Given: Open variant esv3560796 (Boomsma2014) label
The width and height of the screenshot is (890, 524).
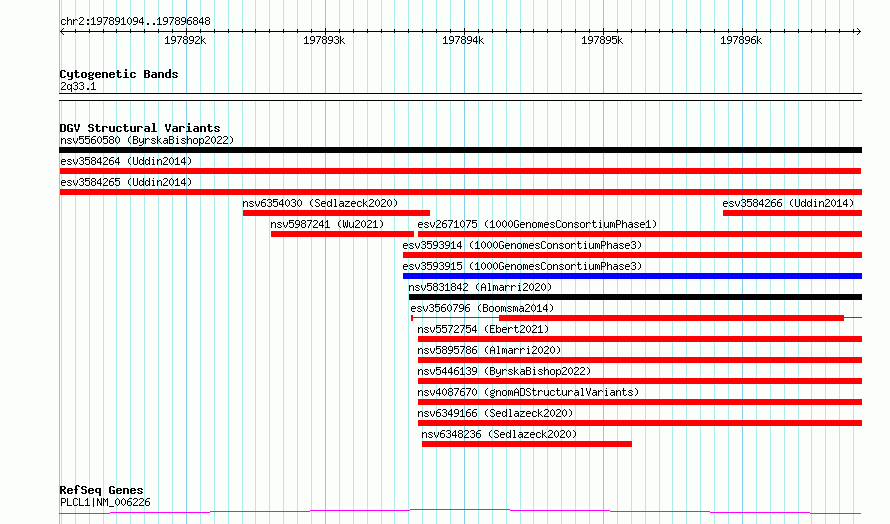Looking at the screenshot, I should (x=482, y=308).
